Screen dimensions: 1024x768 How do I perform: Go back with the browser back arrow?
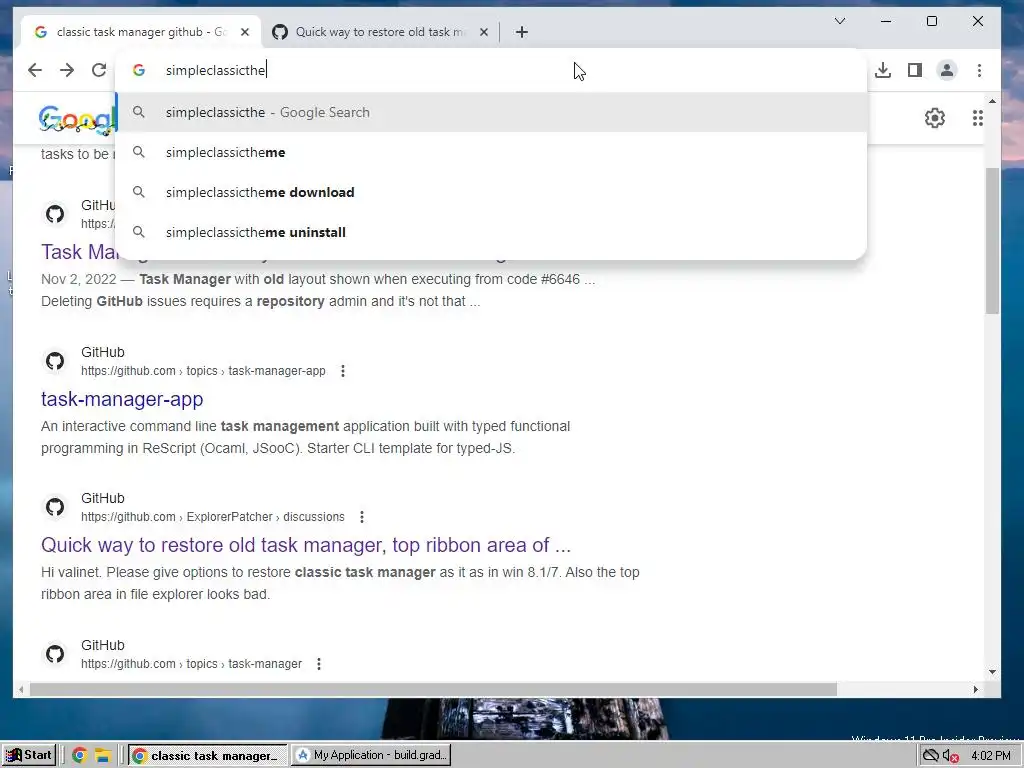pyautogui.click(x=35, y=70)
